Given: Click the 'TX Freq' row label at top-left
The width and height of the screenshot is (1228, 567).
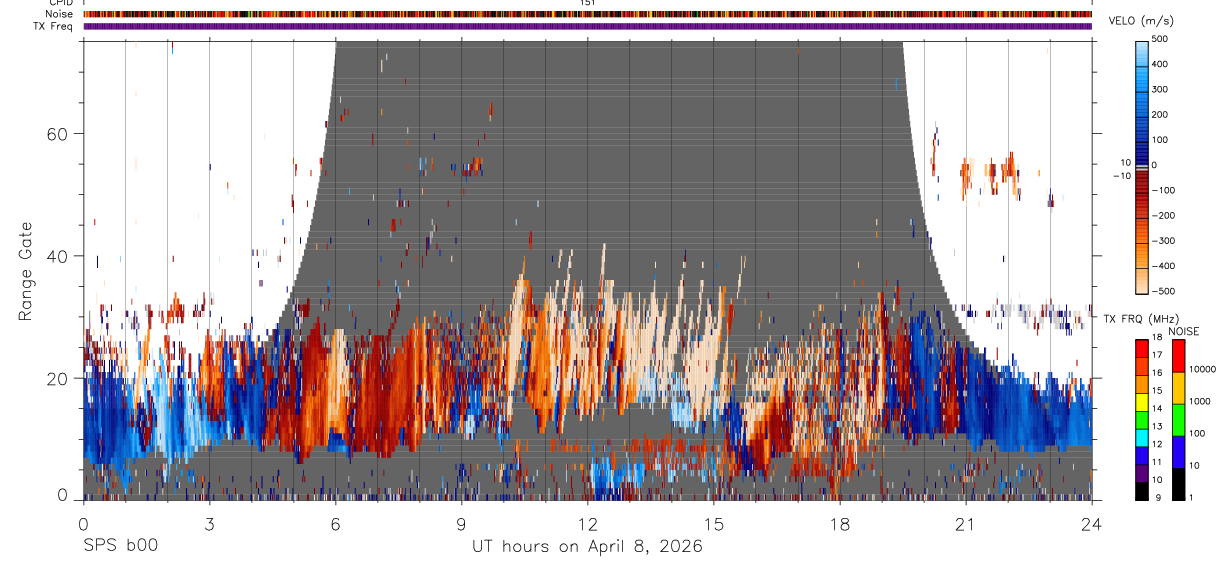Looking at the screenshot, I should pos(54,26).
